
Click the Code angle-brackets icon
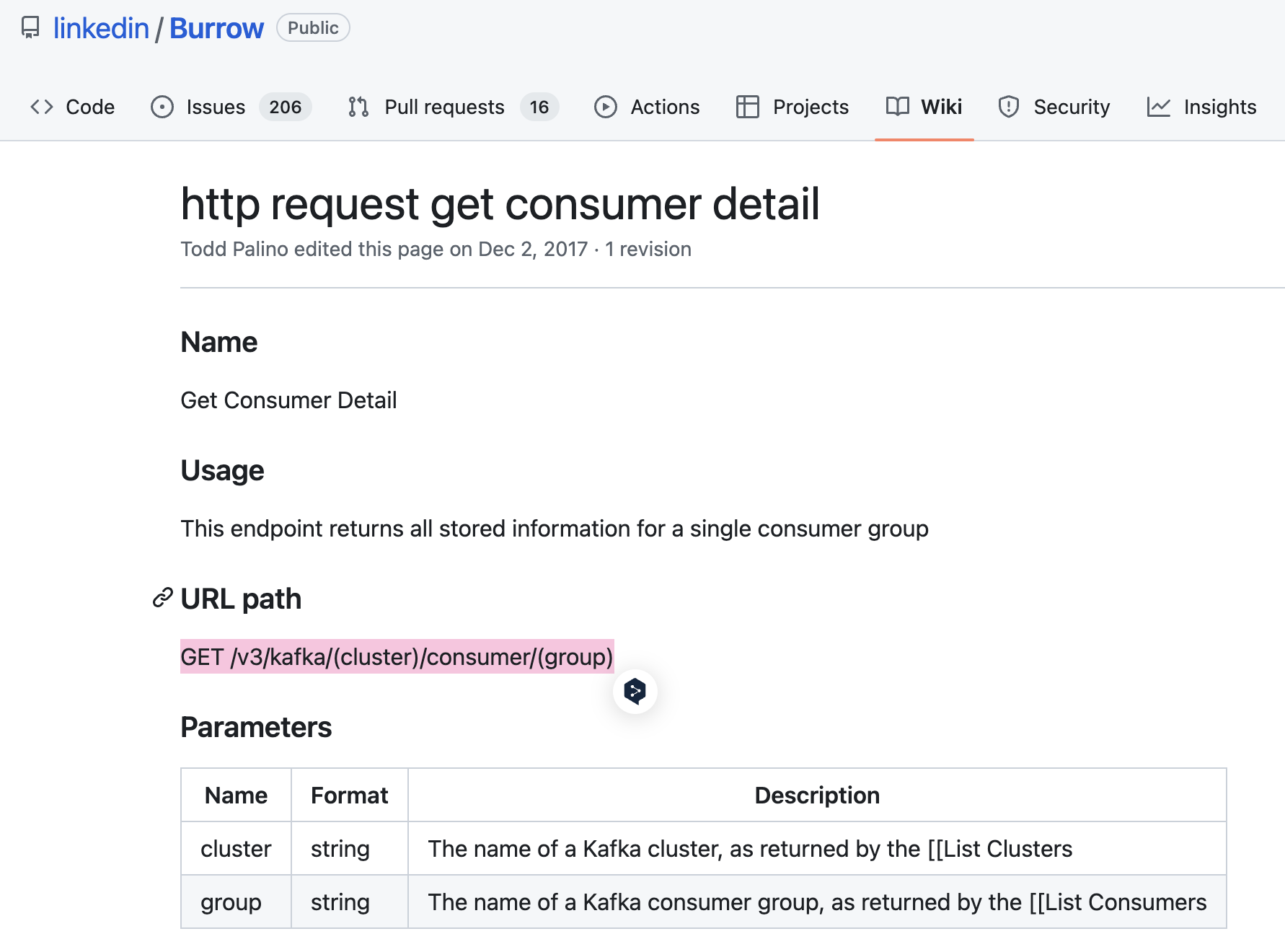[42, 107]
